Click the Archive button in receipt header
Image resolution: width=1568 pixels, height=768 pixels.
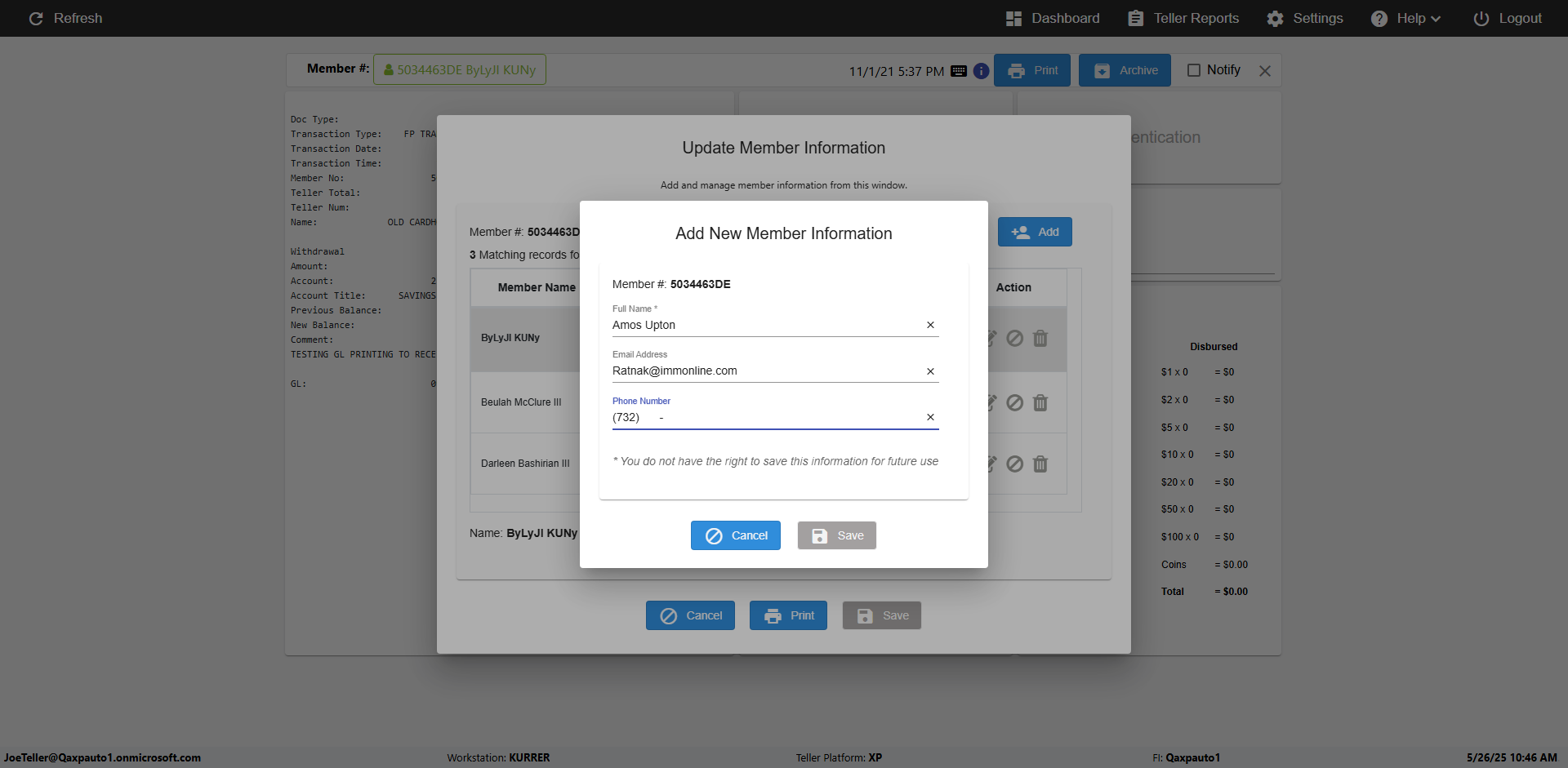click(x=1125, y=70)
